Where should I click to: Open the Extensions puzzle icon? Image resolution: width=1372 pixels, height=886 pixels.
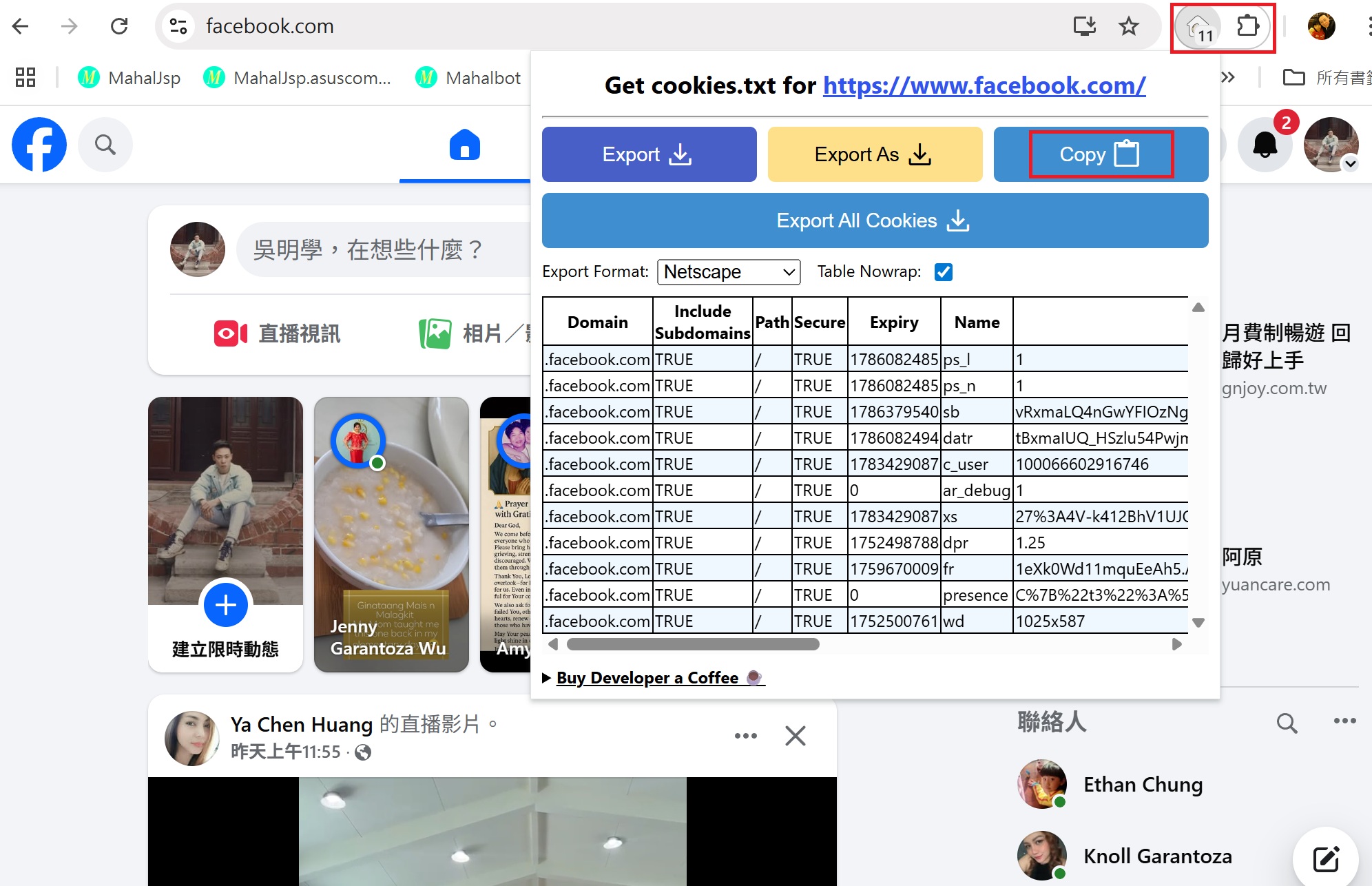click(x=1247, y=26)
